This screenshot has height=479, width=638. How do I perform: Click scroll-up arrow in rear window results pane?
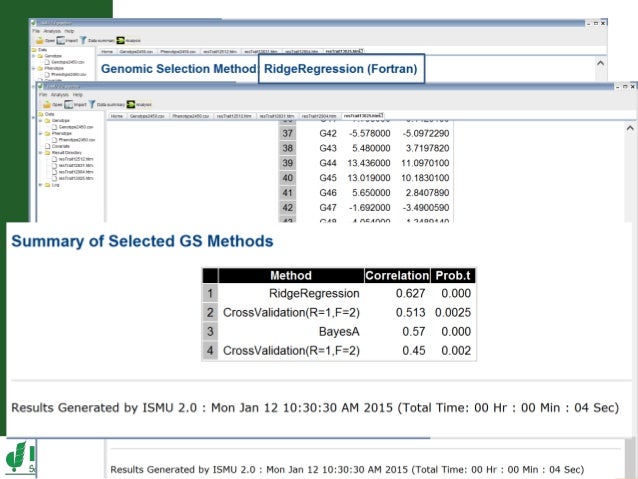coord(600,63)
